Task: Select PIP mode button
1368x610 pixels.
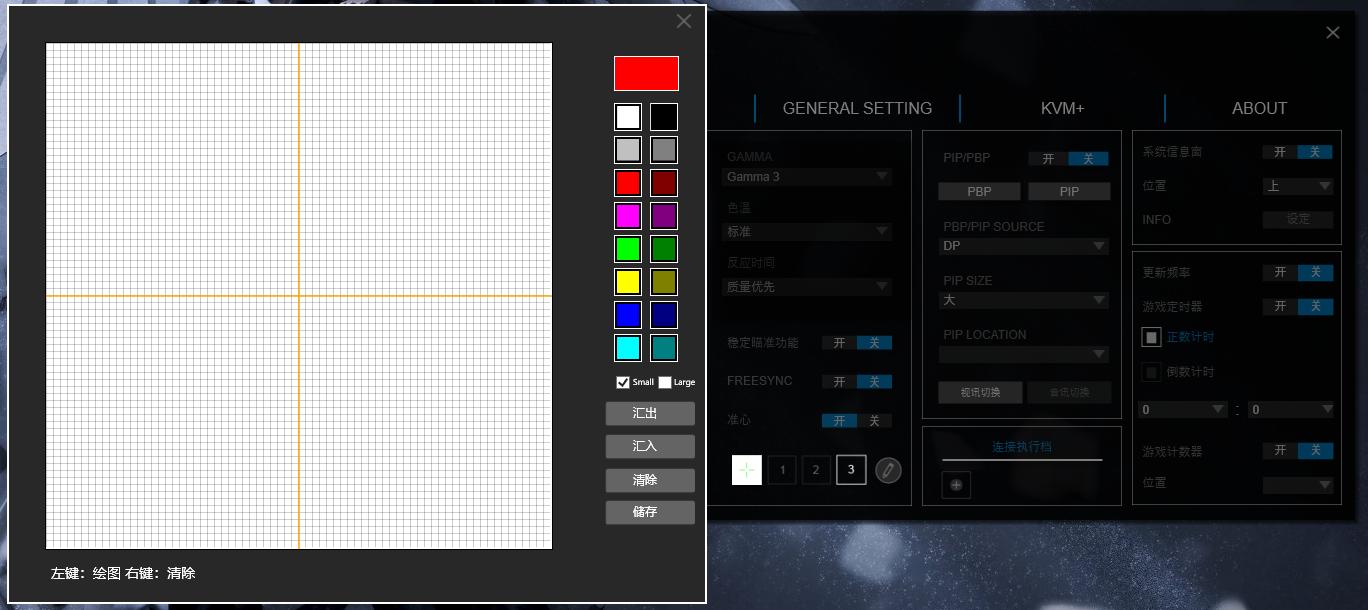Action: pos(1069,191)
